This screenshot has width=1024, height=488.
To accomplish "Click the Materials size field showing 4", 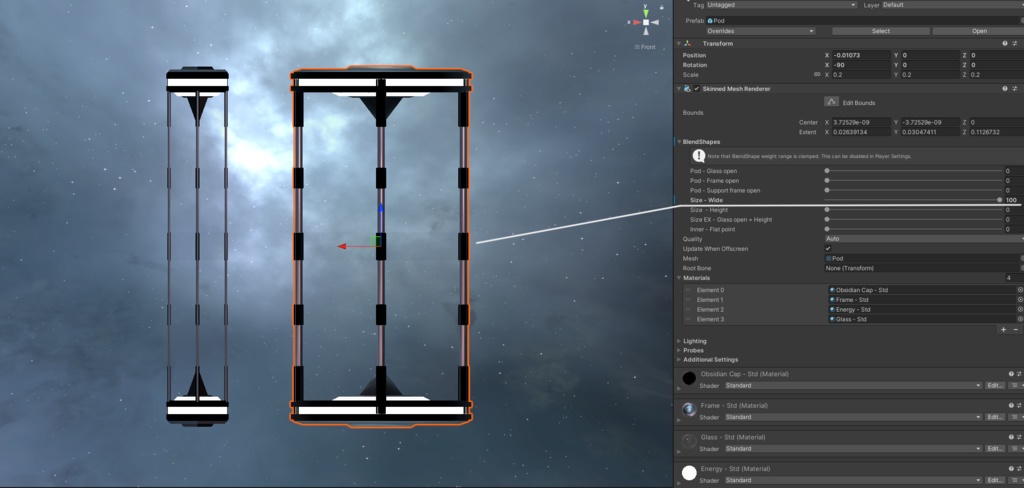I will tap(1014, 278).
